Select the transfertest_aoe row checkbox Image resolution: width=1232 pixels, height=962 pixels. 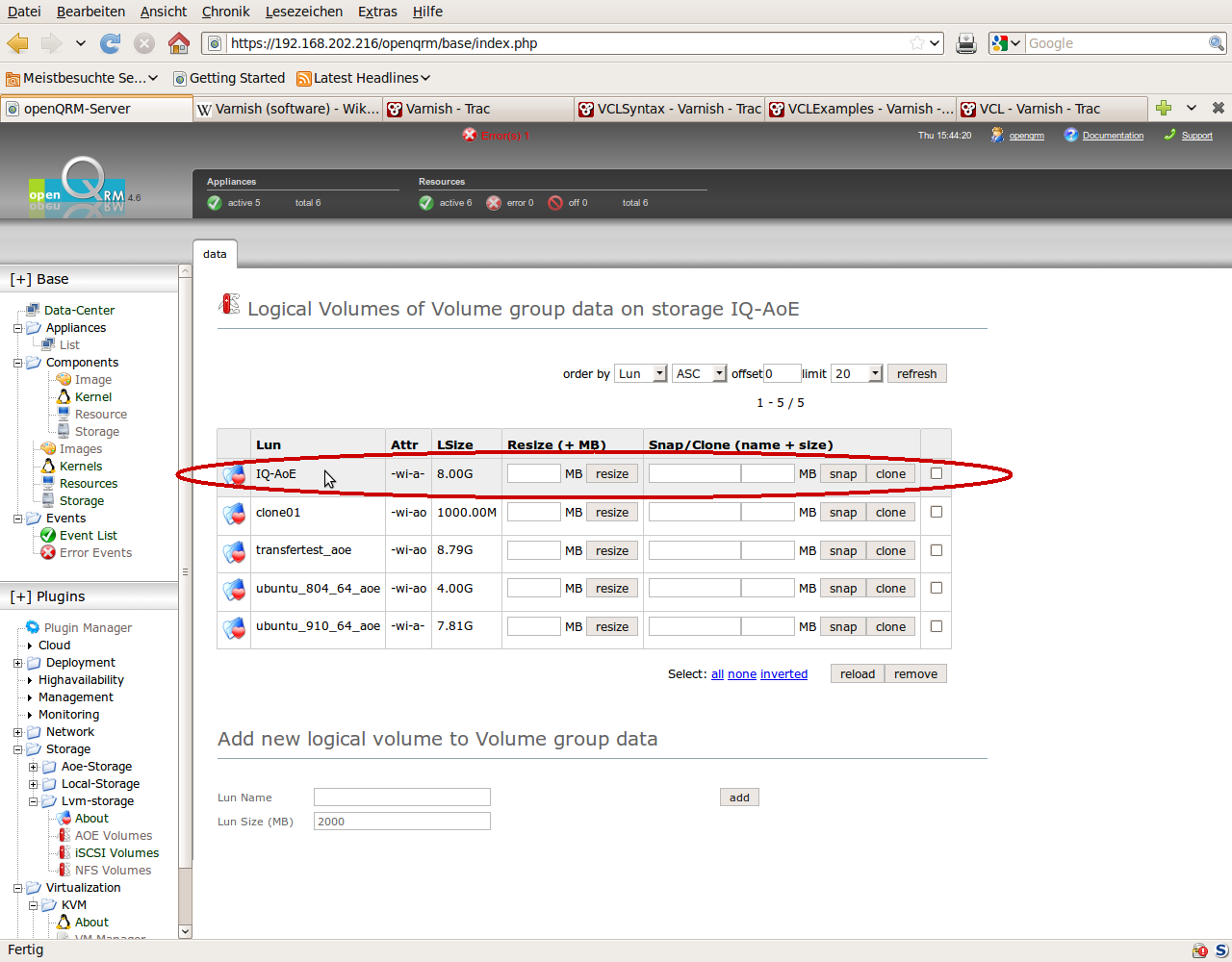(x=937, y=550)
